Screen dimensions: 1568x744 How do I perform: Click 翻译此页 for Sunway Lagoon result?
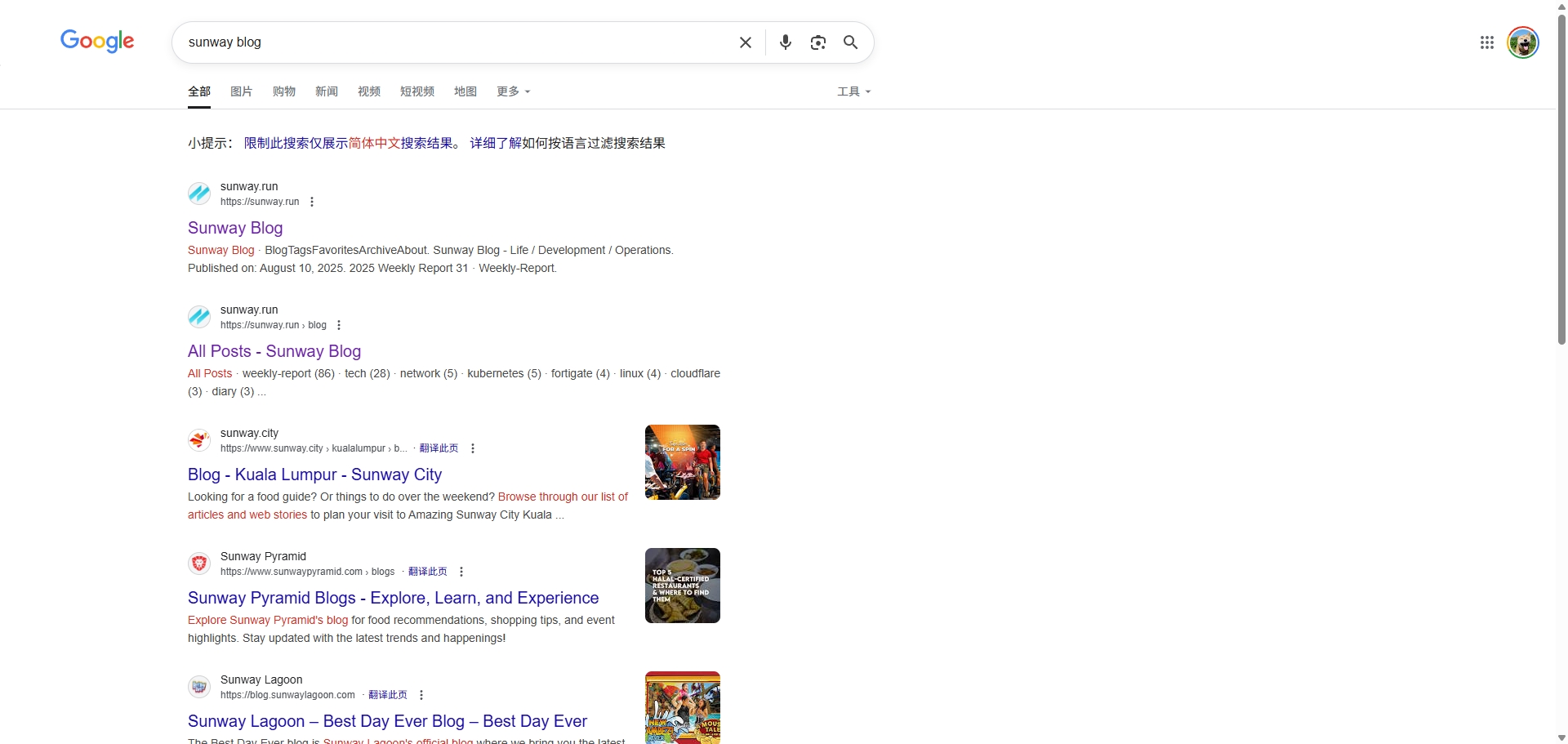tap(387, 695)
